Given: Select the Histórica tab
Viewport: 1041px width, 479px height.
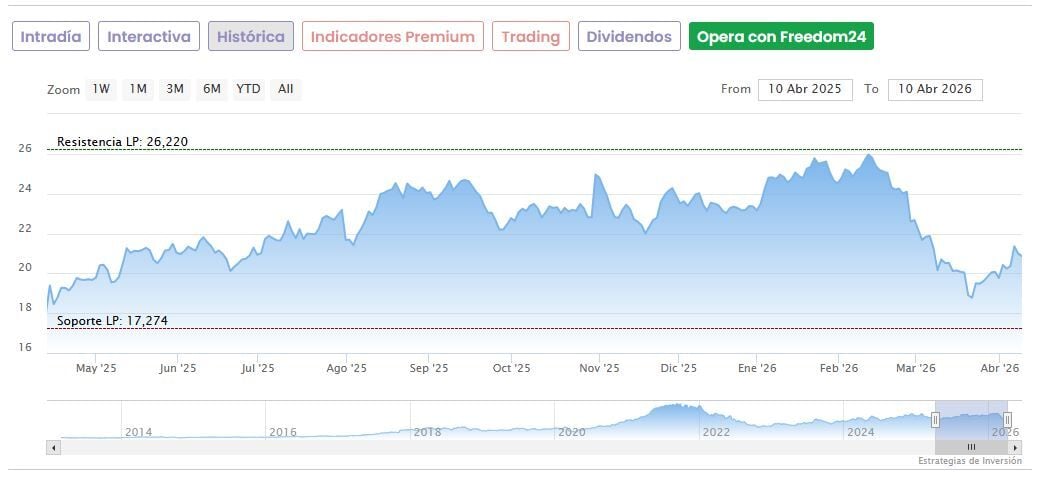Looking at the screenshot, I should 251,37.
